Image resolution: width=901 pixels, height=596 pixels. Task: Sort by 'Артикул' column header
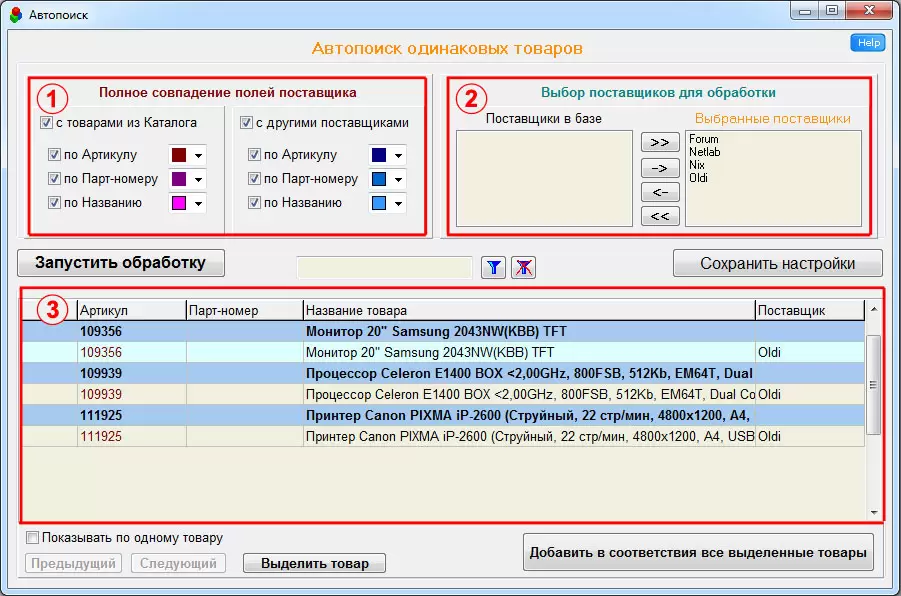(x=130, y=311)
